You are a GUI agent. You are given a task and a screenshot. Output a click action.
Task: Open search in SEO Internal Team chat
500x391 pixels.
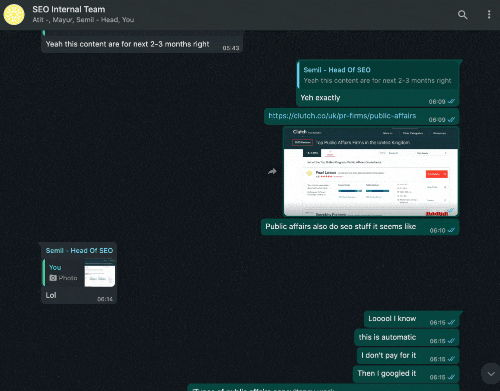coord(462,15)
